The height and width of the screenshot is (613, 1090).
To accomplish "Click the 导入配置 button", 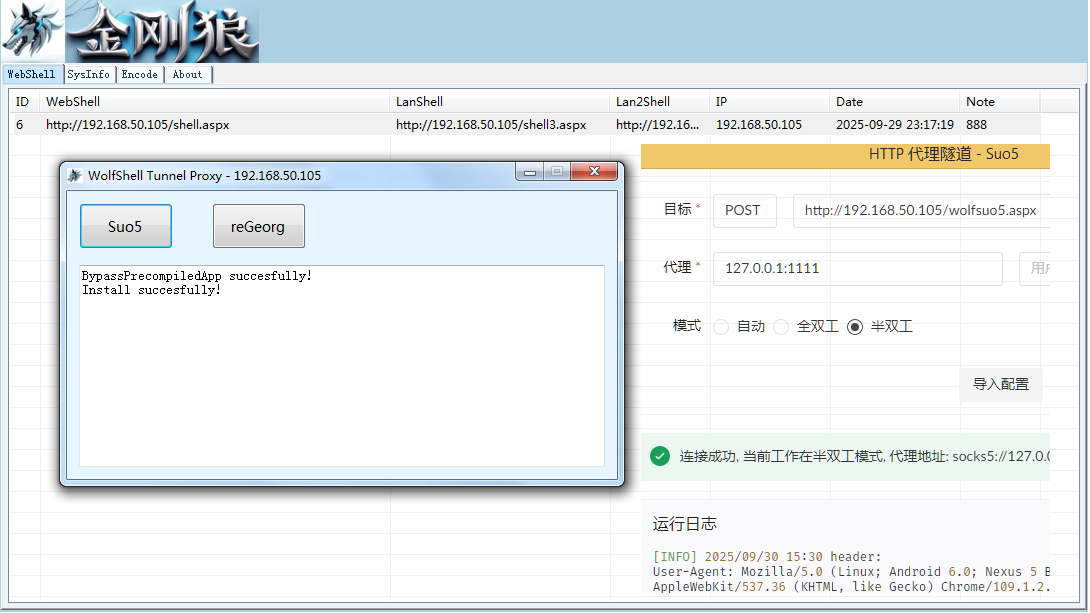I will click(x=1000, y=384).
